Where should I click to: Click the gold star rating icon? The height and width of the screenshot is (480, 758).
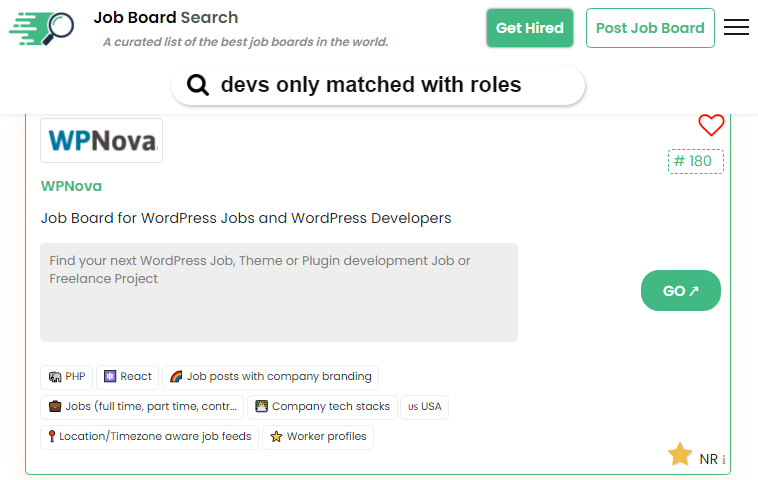pyautogui.click(x=680, y=456)
